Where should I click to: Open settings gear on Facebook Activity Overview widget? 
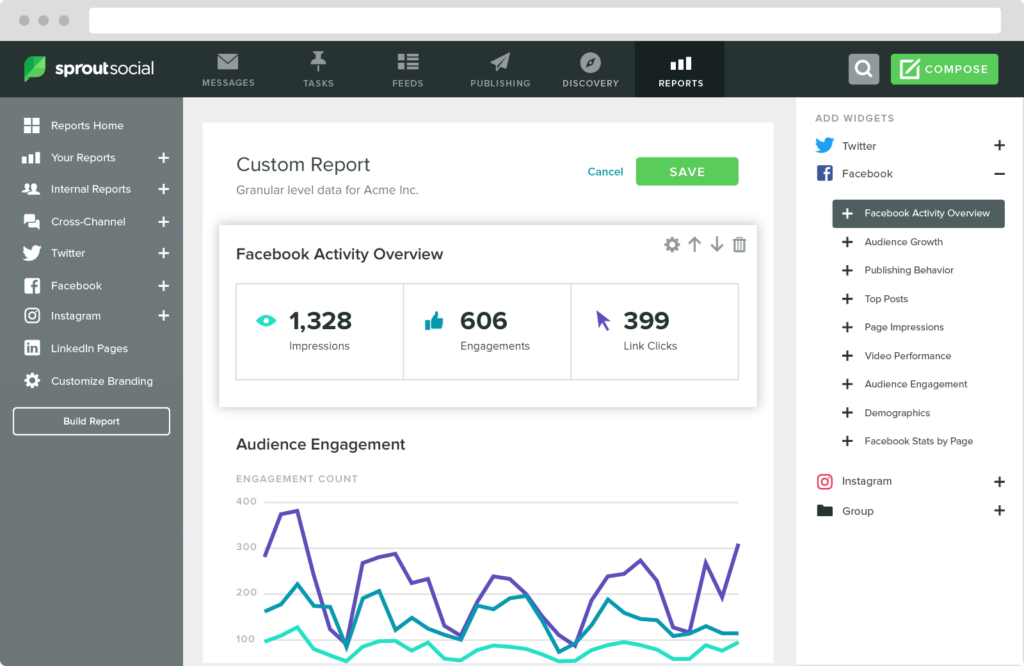[x=671, y=243]
